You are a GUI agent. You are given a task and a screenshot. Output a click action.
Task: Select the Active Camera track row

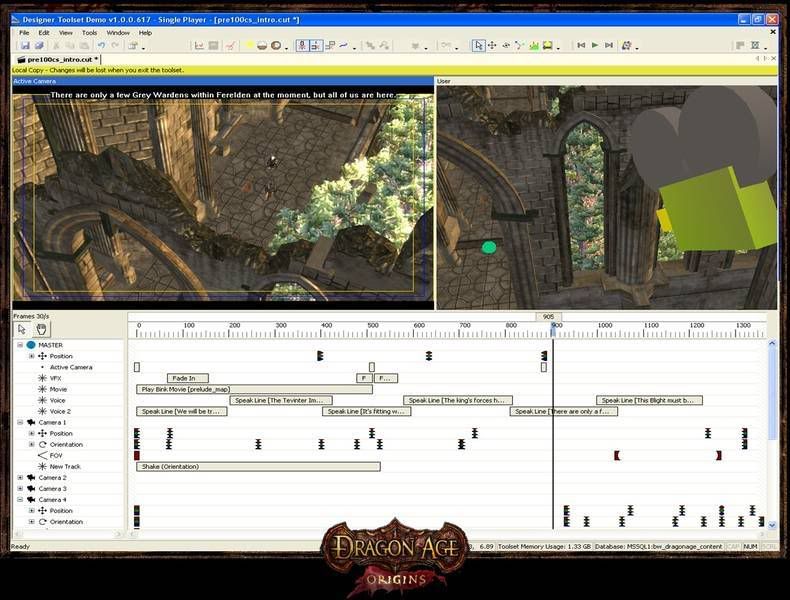(69, 367)
